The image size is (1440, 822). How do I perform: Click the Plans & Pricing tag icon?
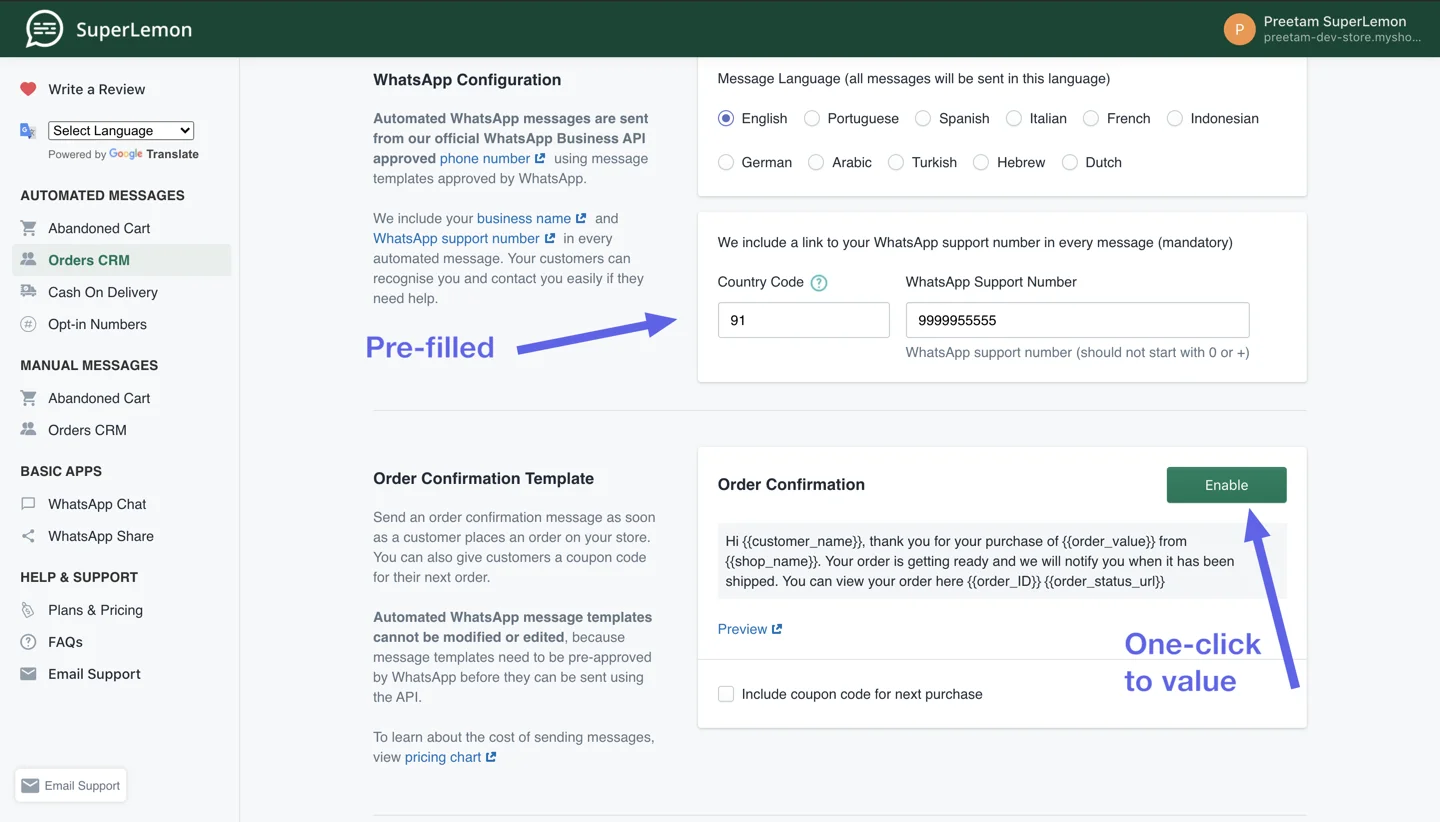(x=28, y=610)
